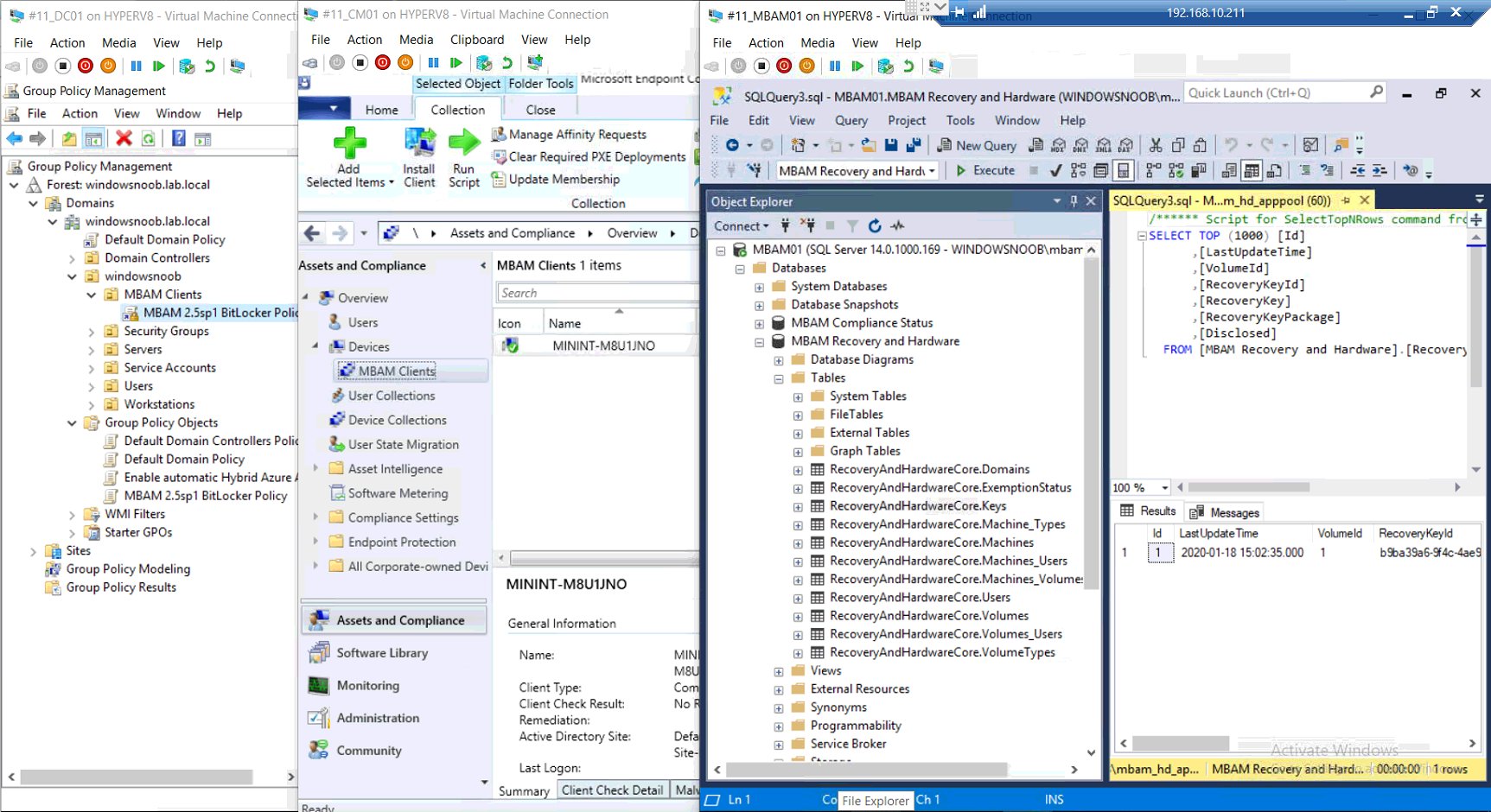Collapse the Tables node in Object Explorer

(x=778, y=378)
